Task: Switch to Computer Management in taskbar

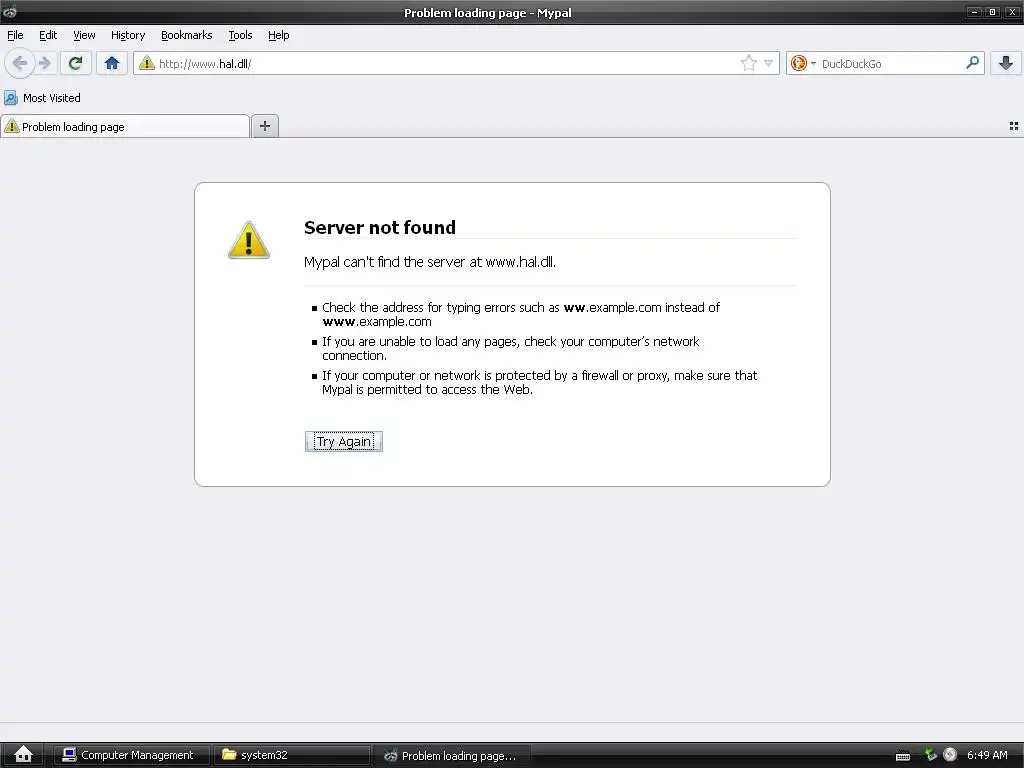Action: pos(131,755)
